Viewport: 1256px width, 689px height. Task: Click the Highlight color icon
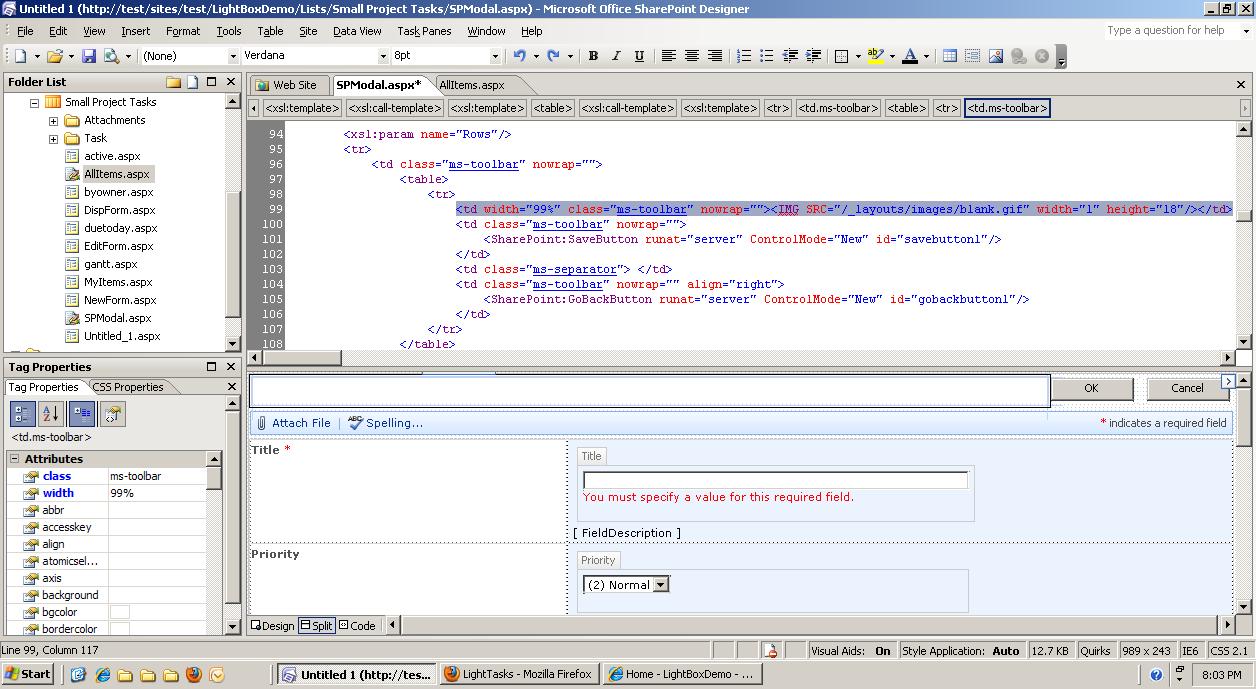876,56
